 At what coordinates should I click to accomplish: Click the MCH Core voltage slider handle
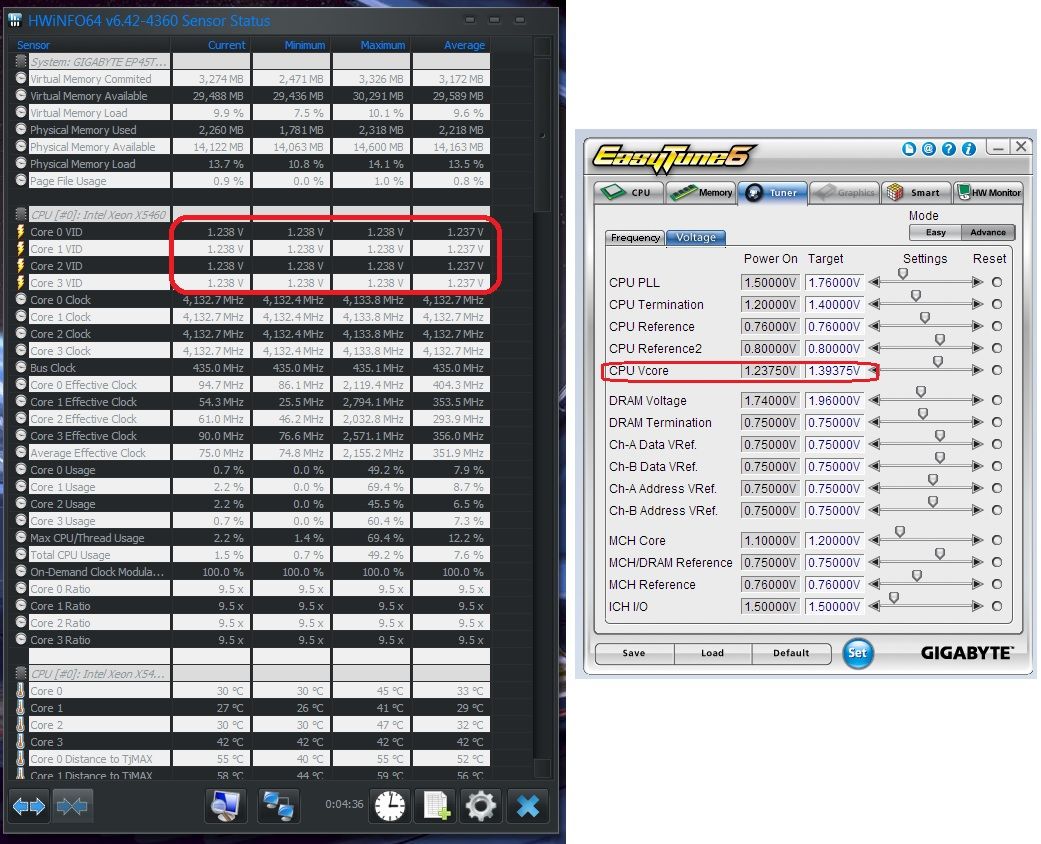pos(900,531)
